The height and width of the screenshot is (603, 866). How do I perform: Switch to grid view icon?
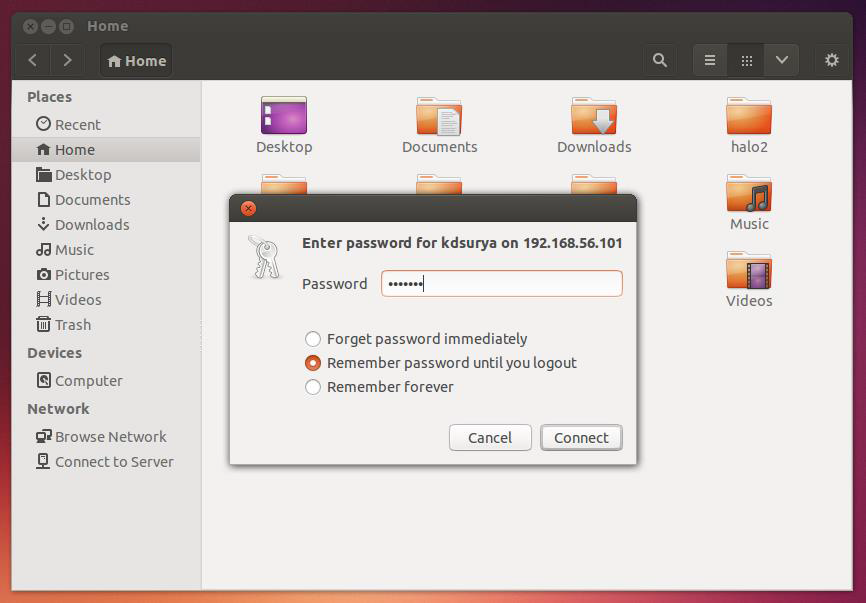(746, 60)
